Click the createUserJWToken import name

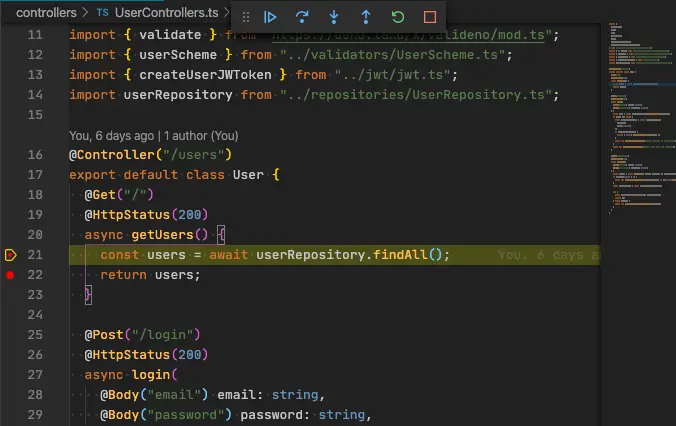205,75
